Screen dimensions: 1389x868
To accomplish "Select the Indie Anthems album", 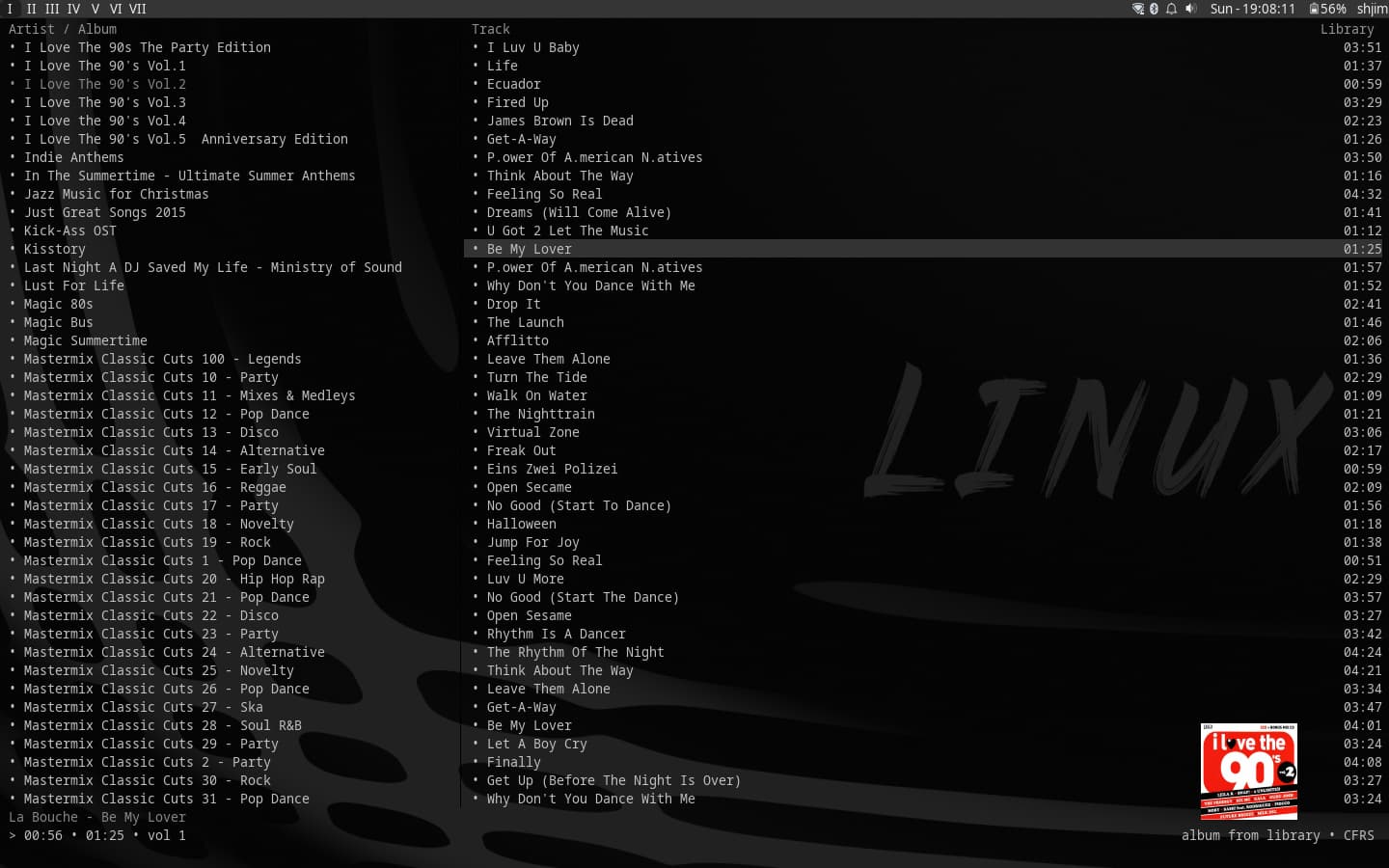I will (74, 157).
